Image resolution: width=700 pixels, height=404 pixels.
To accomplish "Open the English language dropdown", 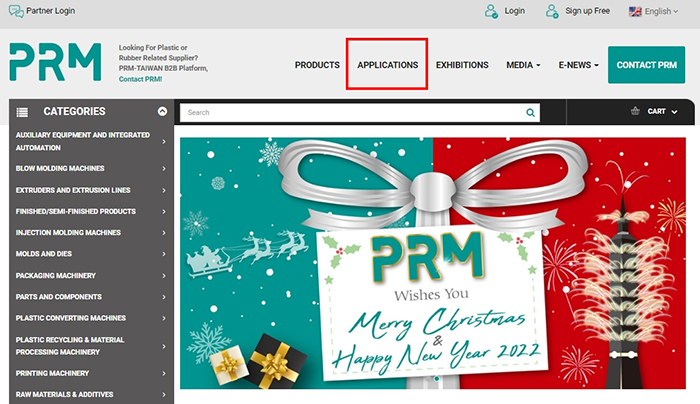I will pos(654,12).
